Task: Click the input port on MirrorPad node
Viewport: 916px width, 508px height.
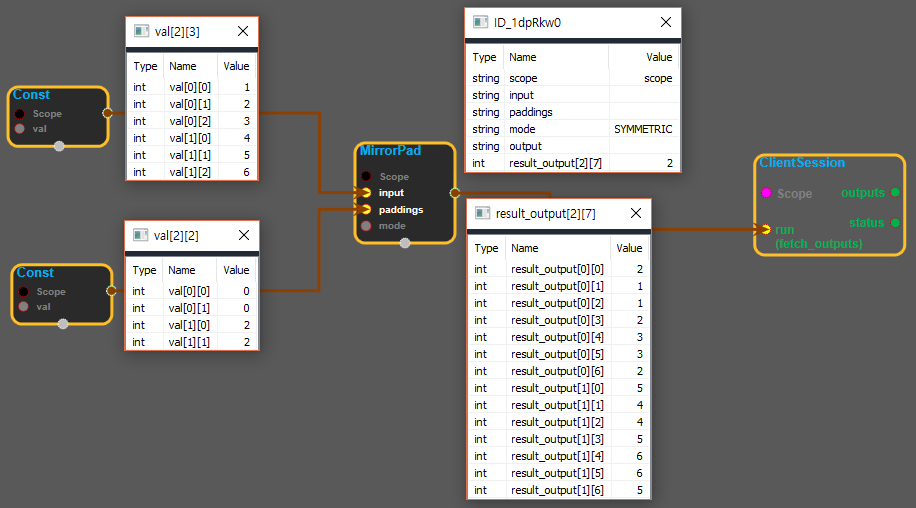Action: pyautogui.click(x=367, y=192)
